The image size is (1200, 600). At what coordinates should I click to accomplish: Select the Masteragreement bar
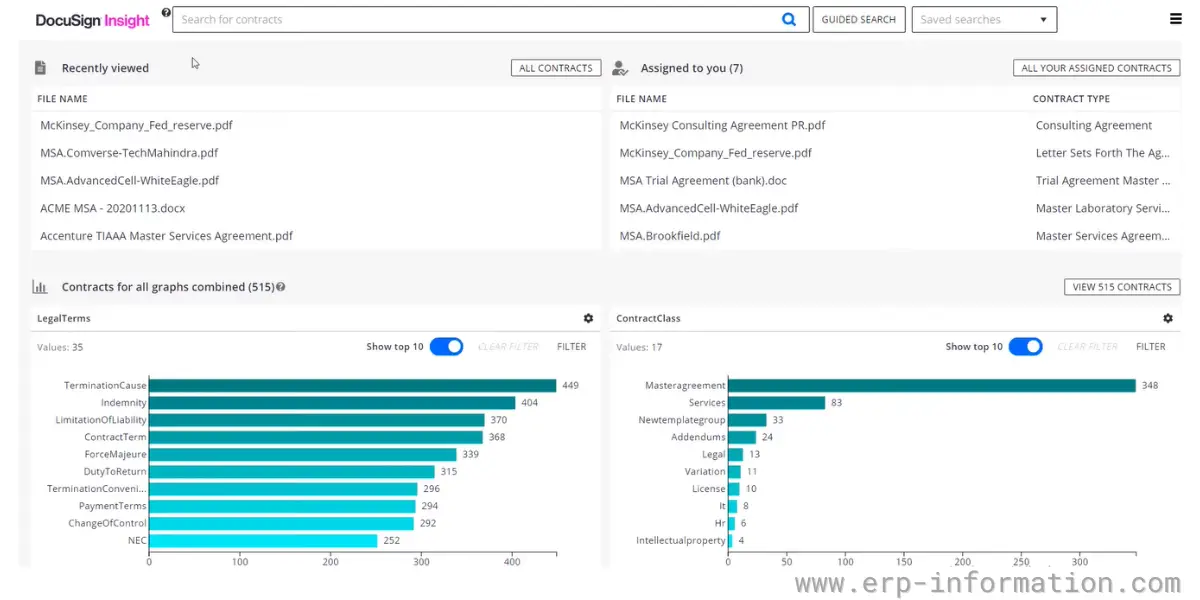pyautogui.click(x=932, y=385)
